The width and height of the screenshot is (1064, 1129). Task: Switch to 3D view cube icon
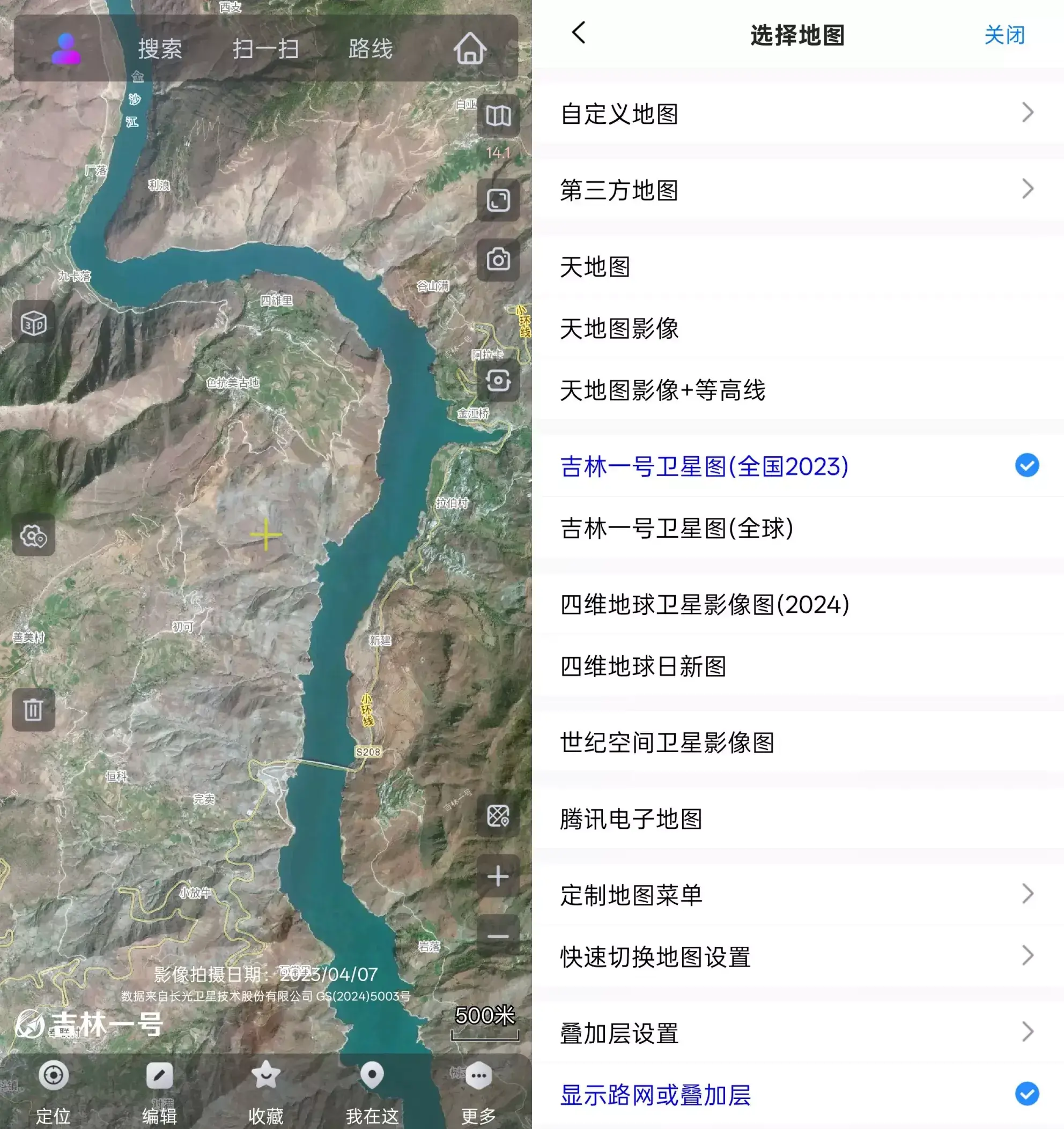point(33,324)
